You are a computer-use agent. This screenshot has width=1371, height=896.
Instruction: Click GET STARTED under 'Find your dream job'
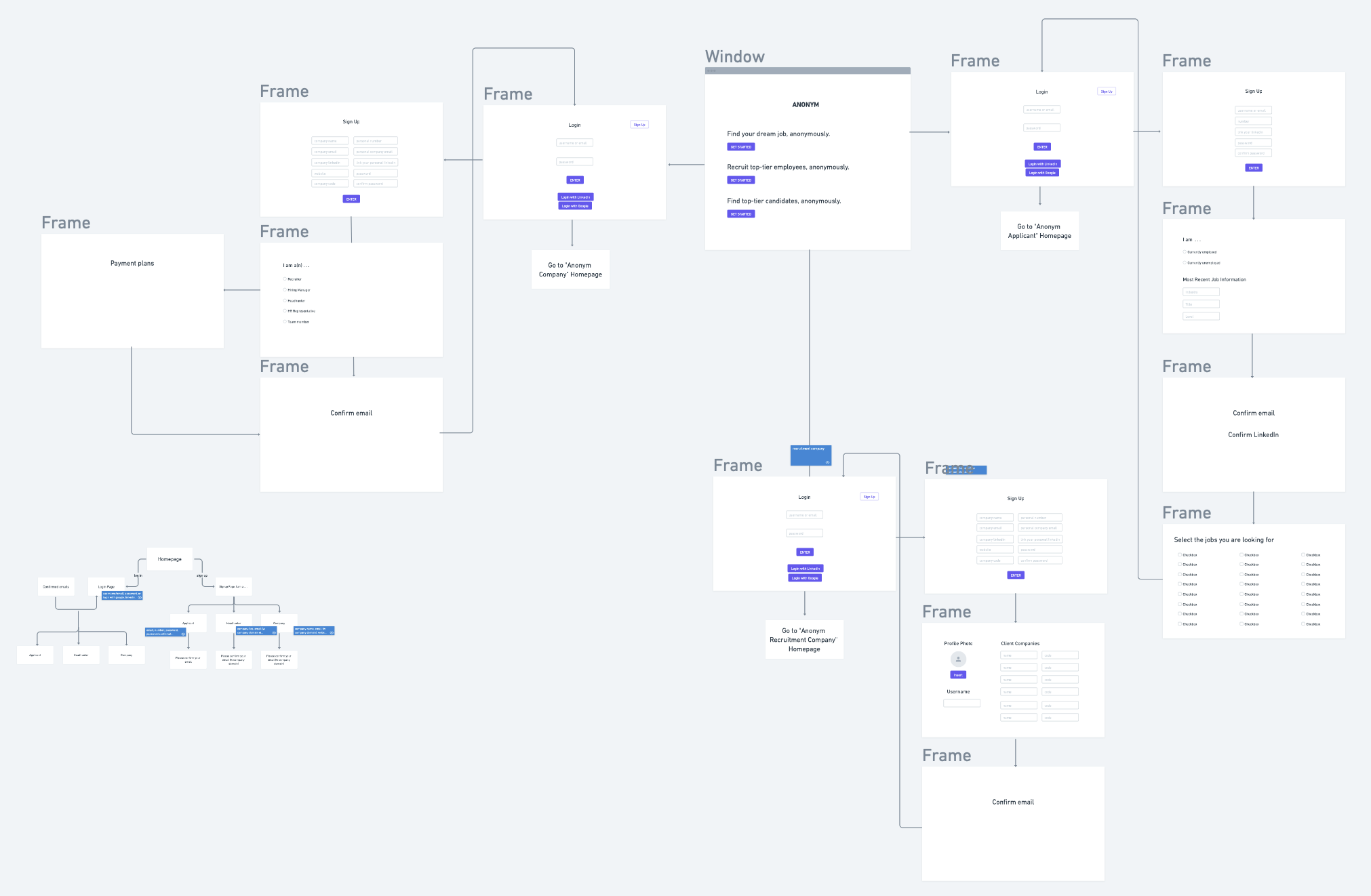coord(740,147)
